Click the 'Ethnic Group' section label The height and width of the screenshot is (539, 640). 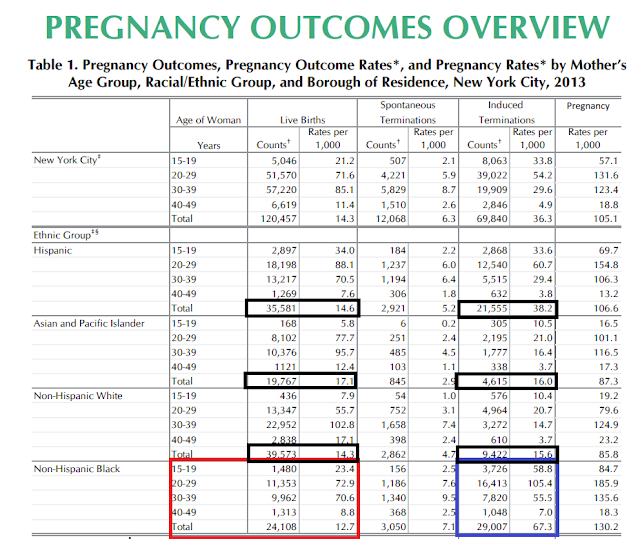point(66,235)
